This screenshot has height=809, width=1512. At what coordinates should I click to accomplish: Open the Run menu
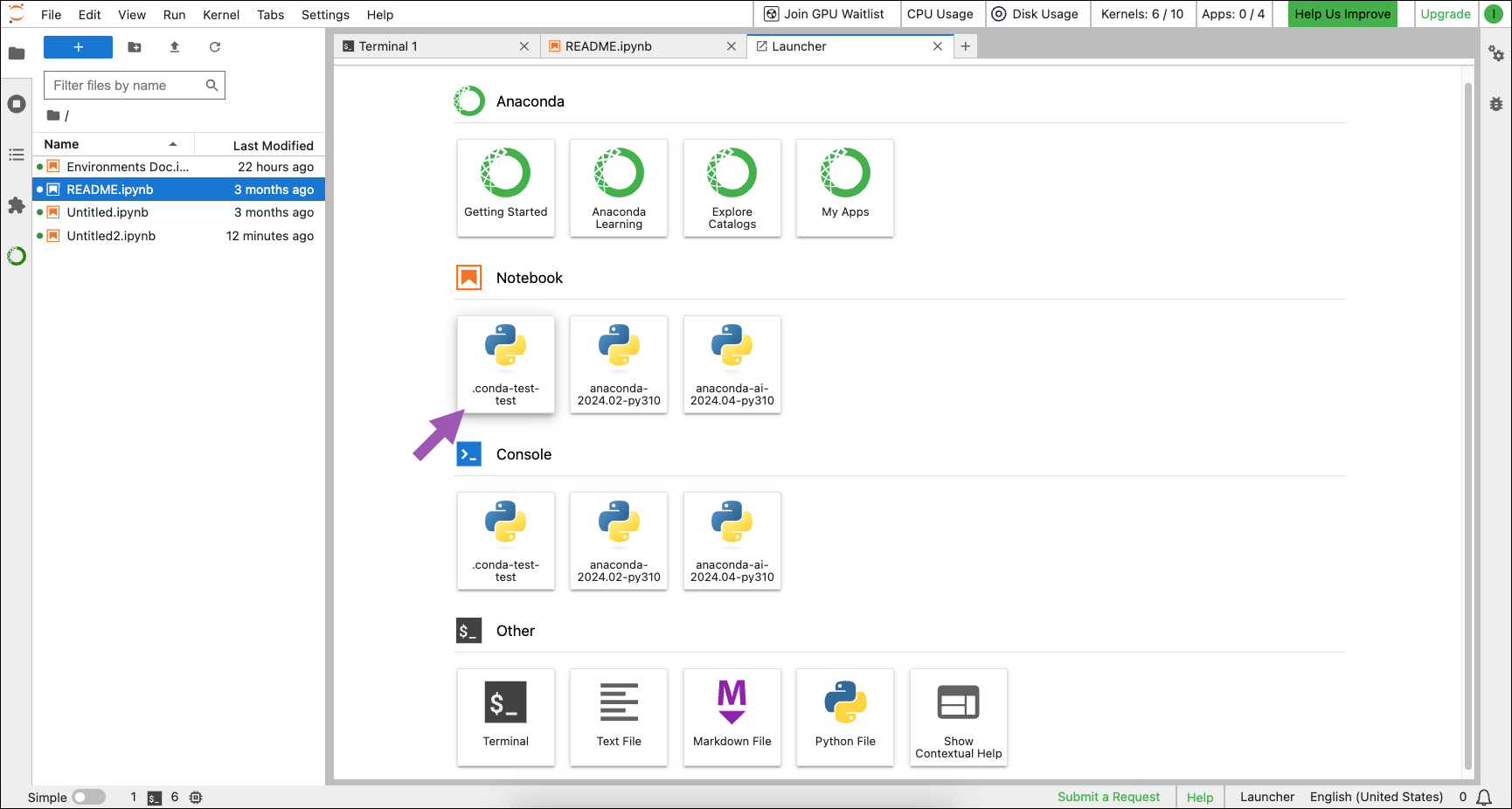175,15
